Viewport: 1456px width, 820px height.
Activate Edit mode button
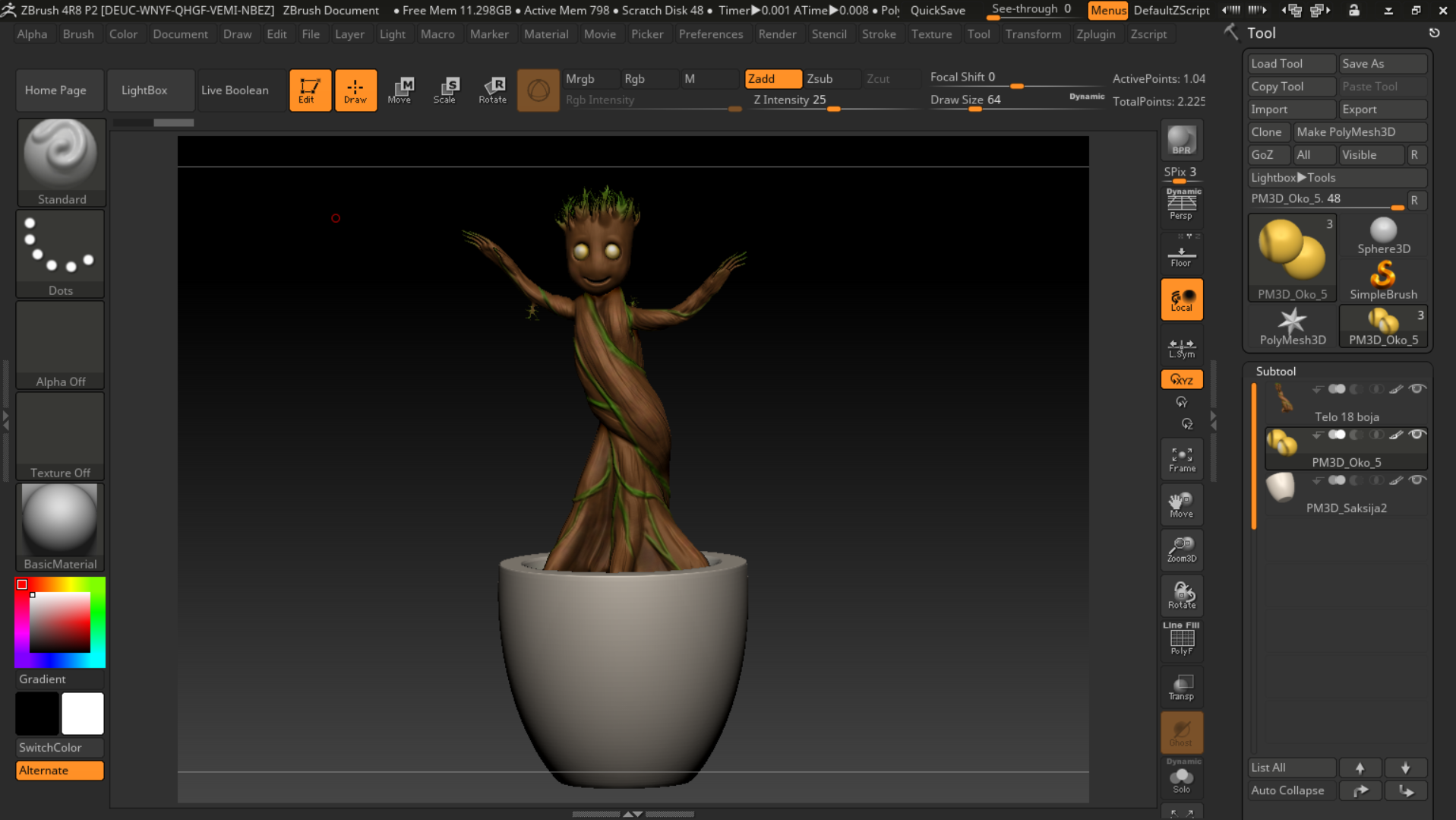click(x=310, y=90)
